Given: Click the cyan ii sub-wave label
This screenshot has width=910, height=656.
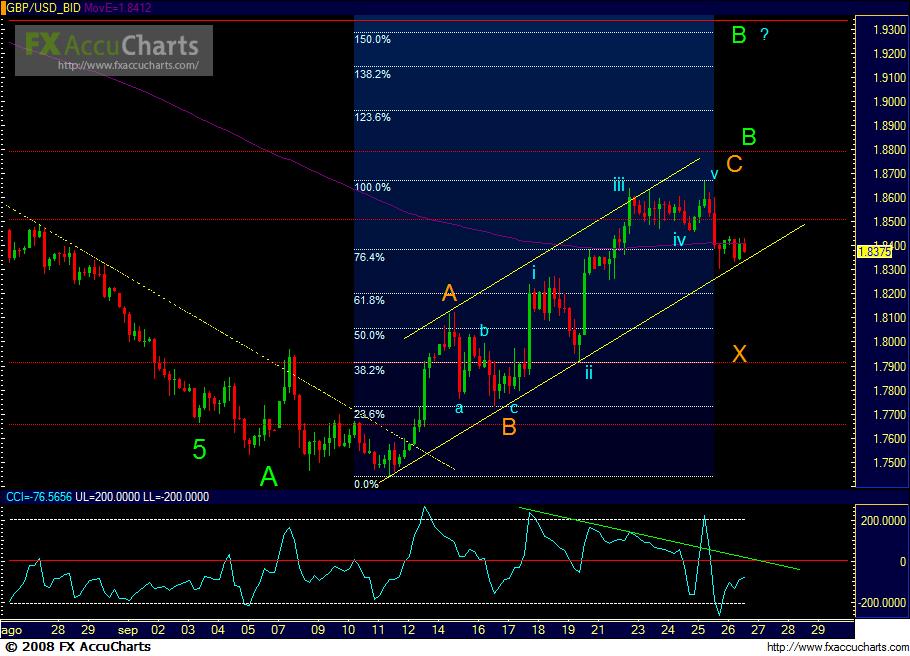Looking at the screenshot, I should point(589,371).
